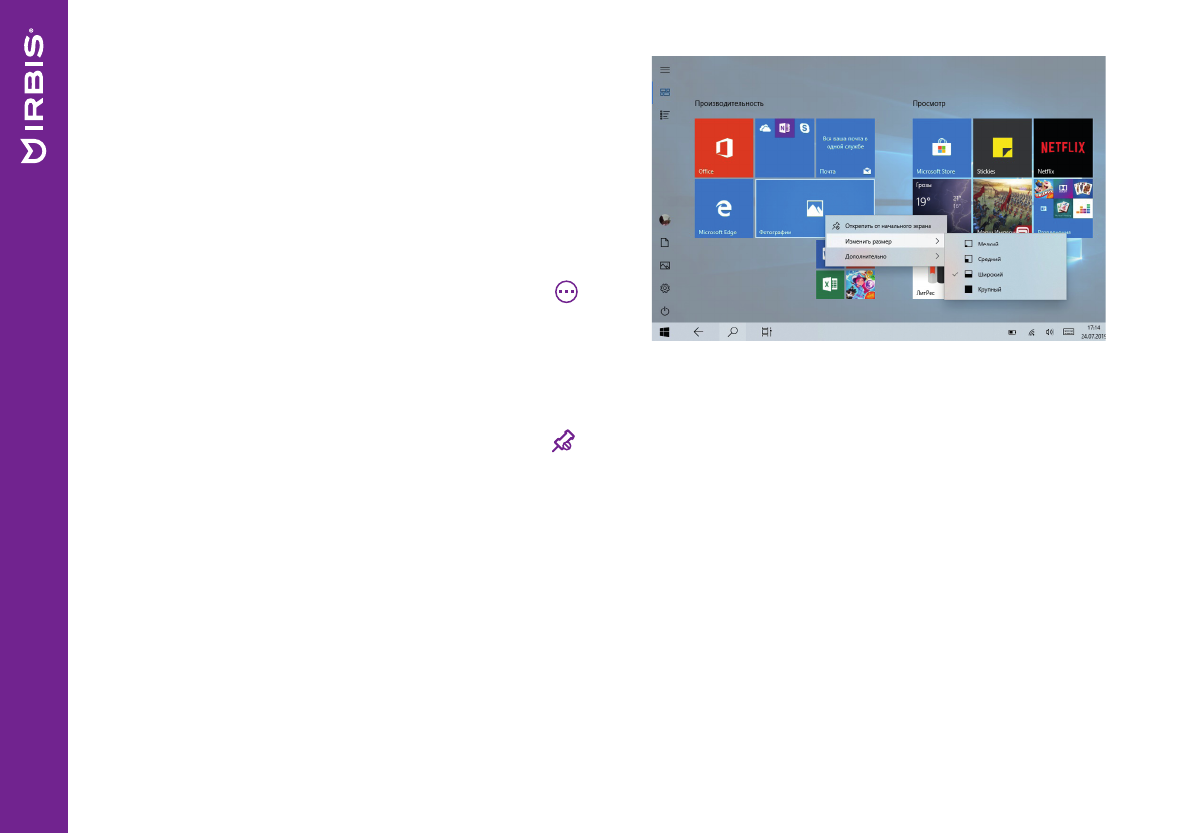Screen dimensions: 1191x833
Task: Expand the Дополнительно submenu chevron
Action: 938,256
